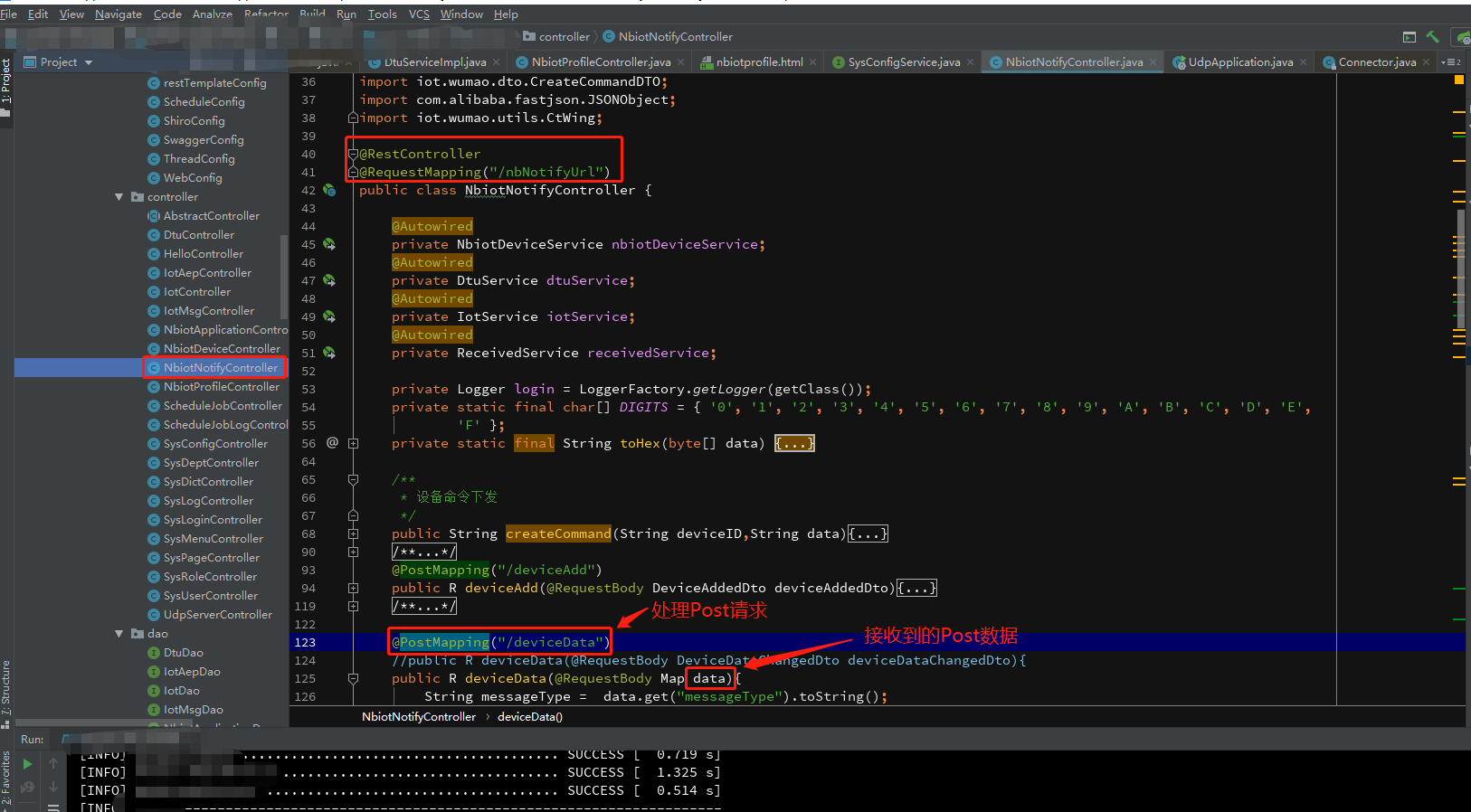Click the Build Project hammer icon

1432,37
